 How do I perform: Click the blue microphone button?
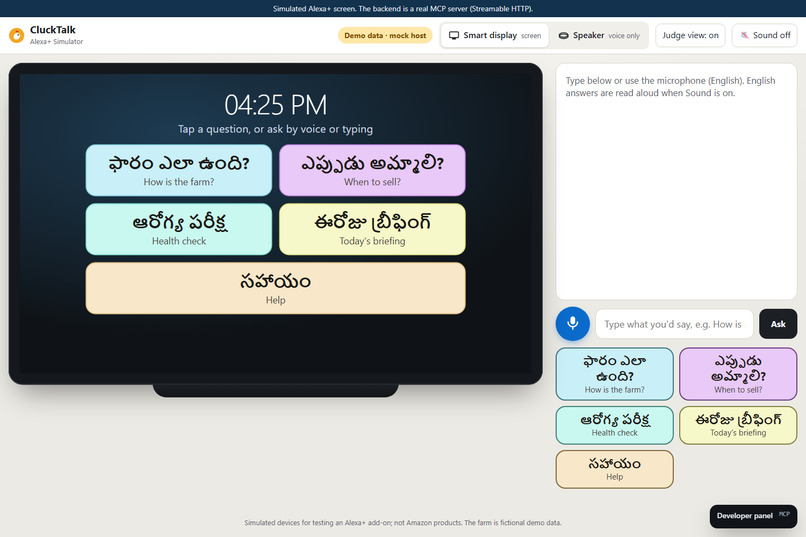572,324
